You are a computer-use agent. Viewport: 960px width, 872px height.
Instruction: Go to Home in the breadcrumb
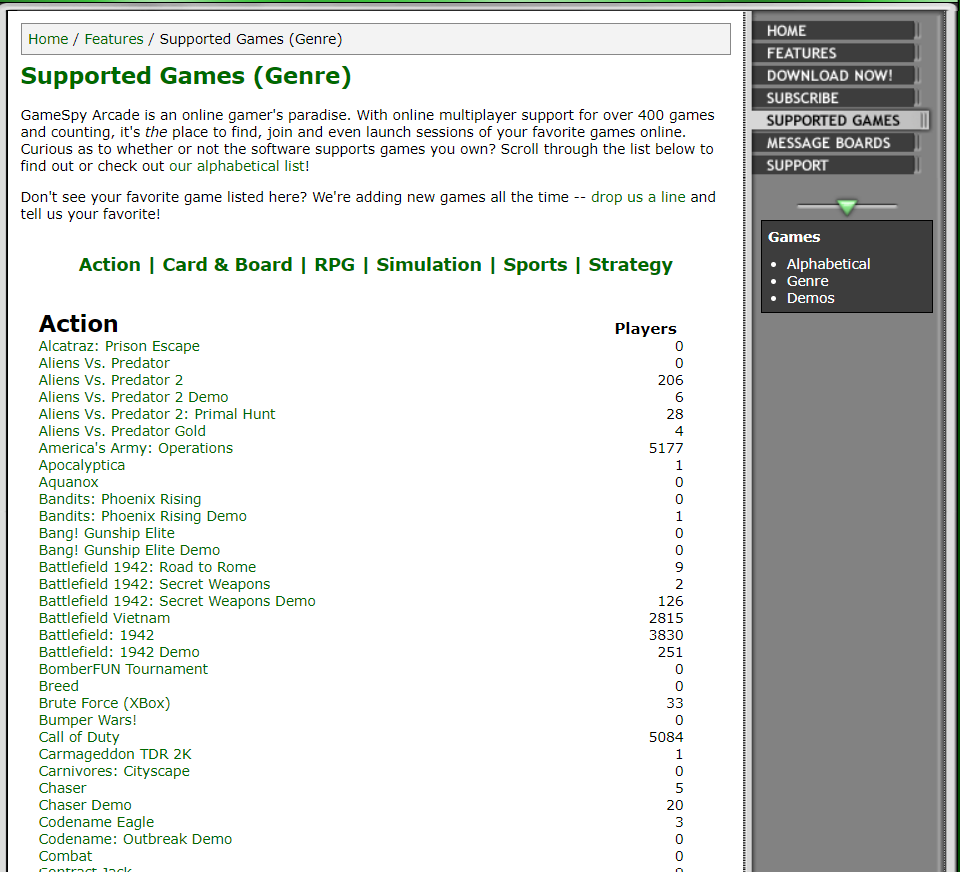[48, 39]
